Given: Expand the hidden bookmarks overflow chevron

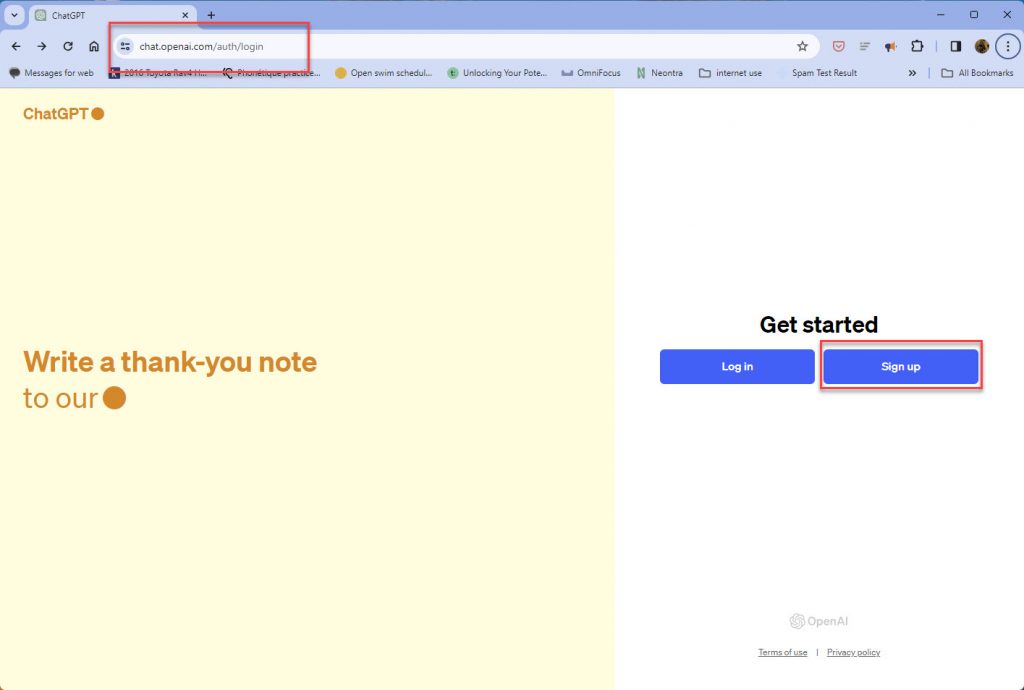Looking at the screenshot, I should click(912, 73).
